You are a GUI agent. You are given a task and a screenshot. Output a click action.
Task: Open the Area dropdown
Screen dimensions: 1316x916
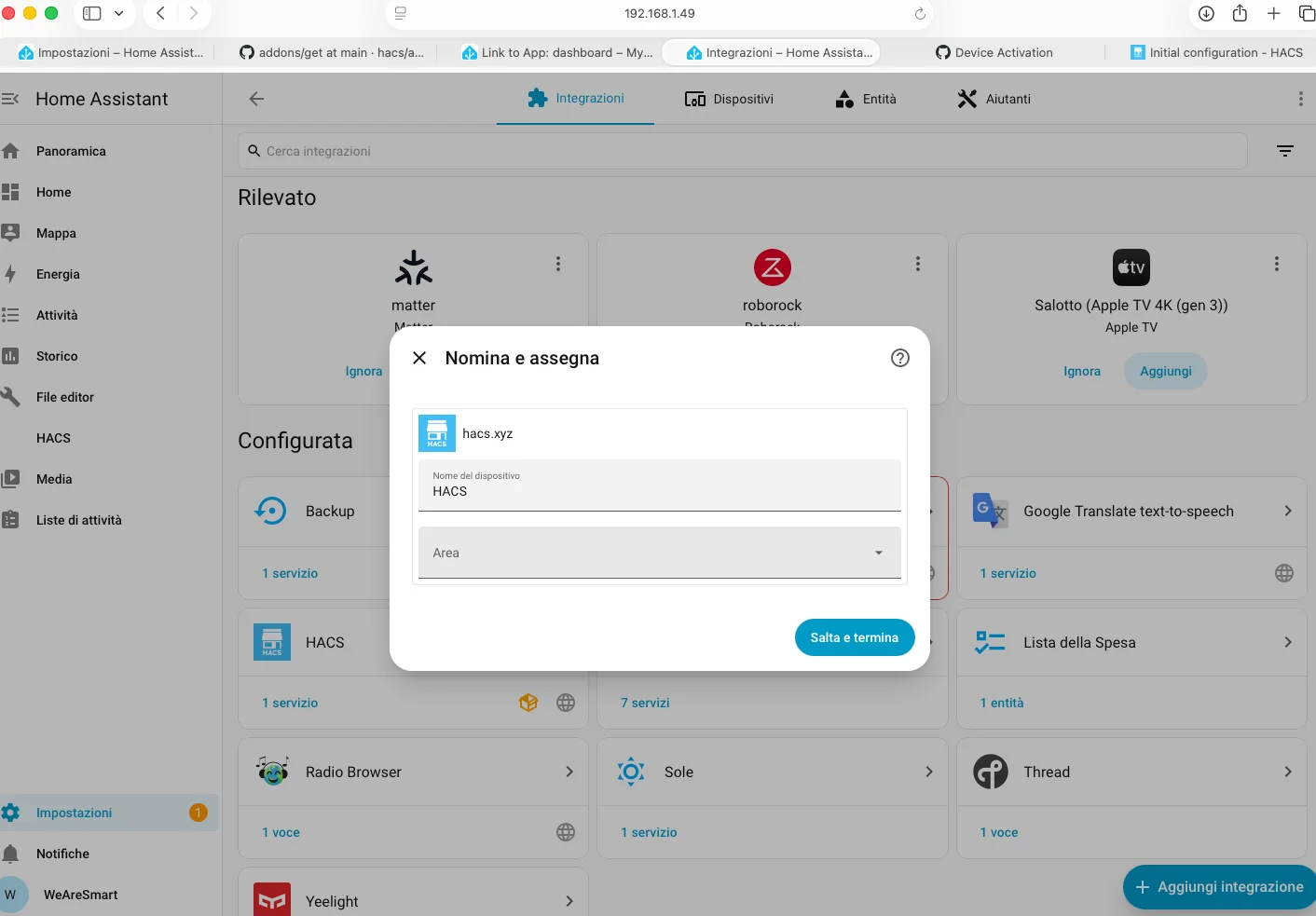[659, 553]
